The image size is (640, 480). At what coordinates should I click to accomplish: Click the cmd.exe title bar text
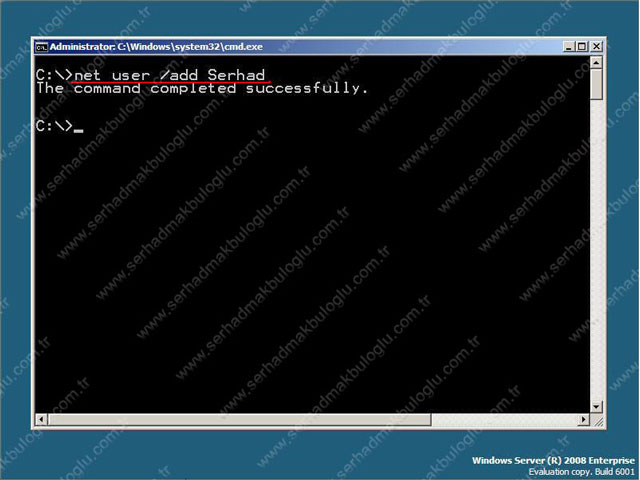pyautogui.click(x=156, y=47)
